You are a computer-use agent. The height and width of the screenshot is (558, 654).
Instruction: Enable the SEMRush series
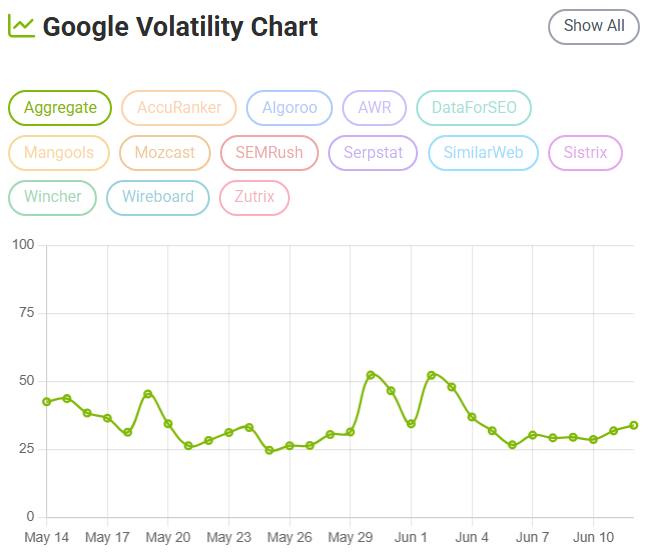269,153
